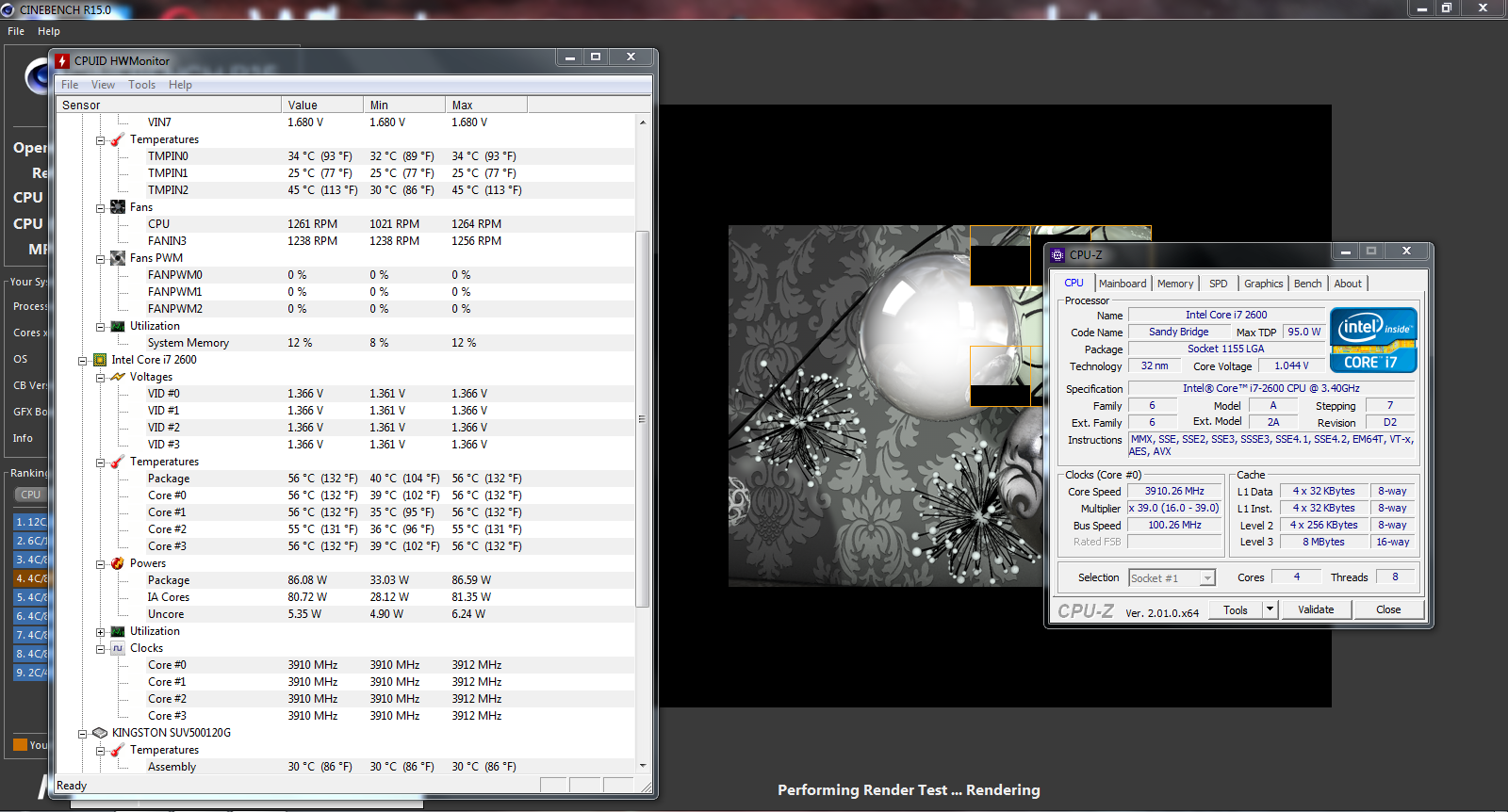Click the Value column header
Image resolution: width=1508 pixels, height=812 pixels.
pyautogui.click(x=322, y=105)
